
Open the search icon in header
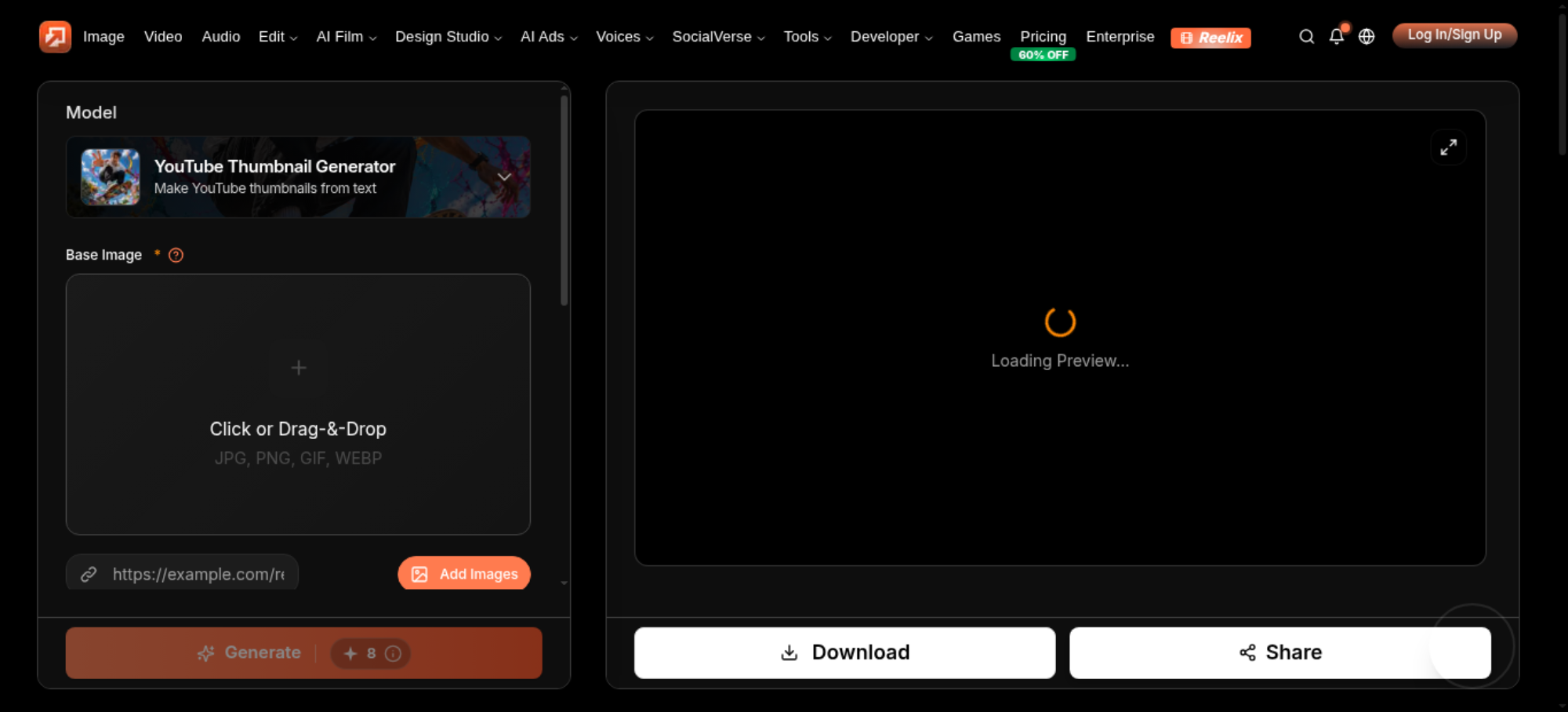1306,37
